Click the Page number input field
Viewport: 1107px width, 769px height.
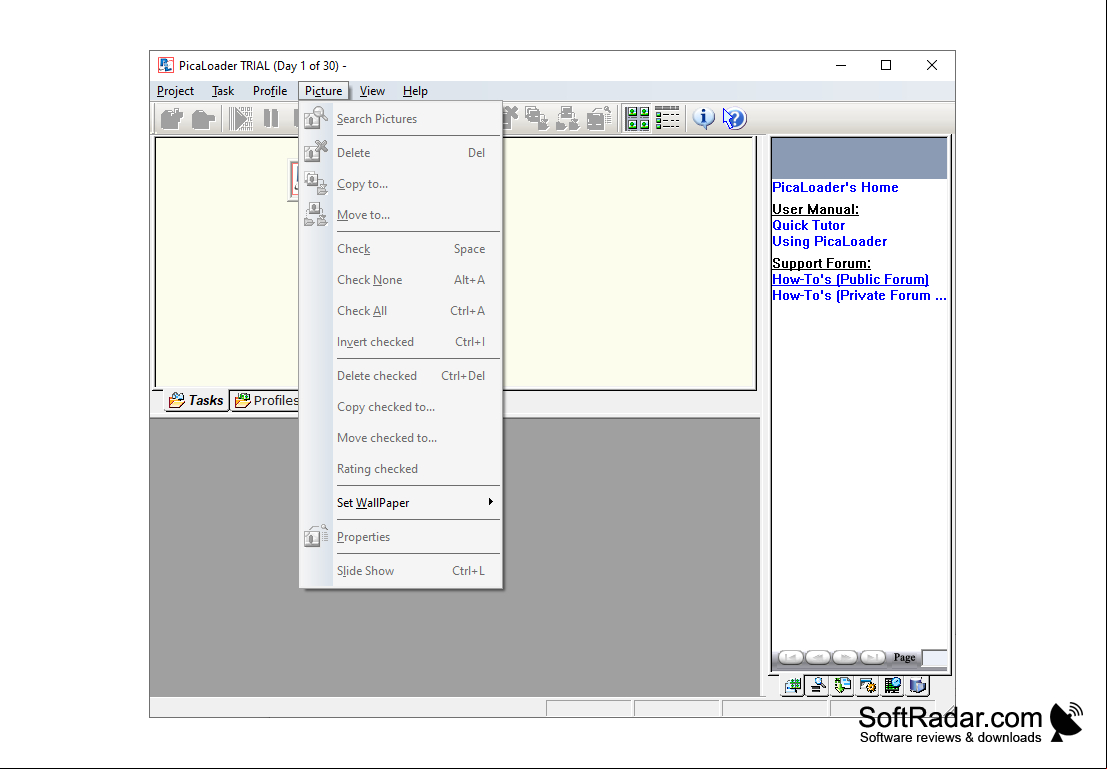click(934, 657)
